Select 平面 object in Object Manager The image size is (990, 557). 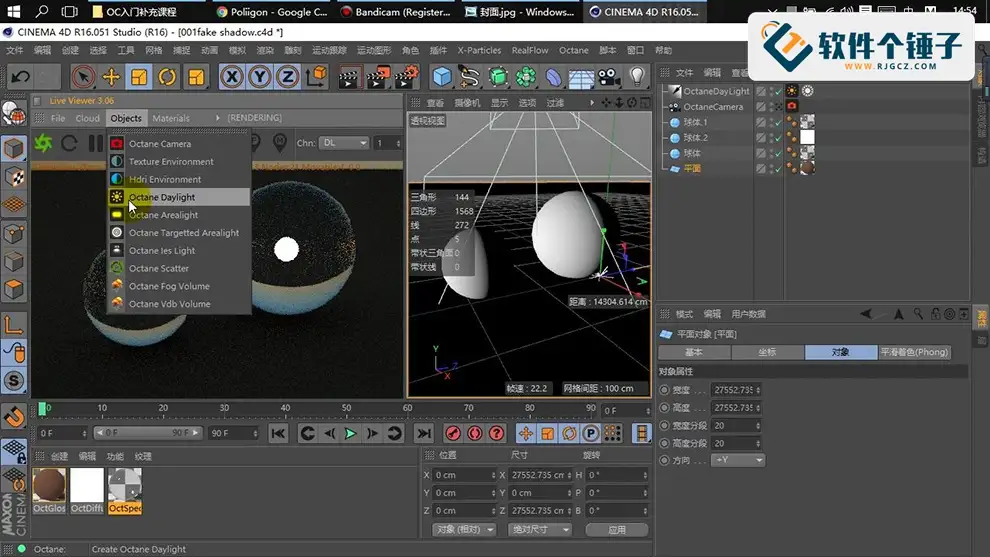click(692, 169)
